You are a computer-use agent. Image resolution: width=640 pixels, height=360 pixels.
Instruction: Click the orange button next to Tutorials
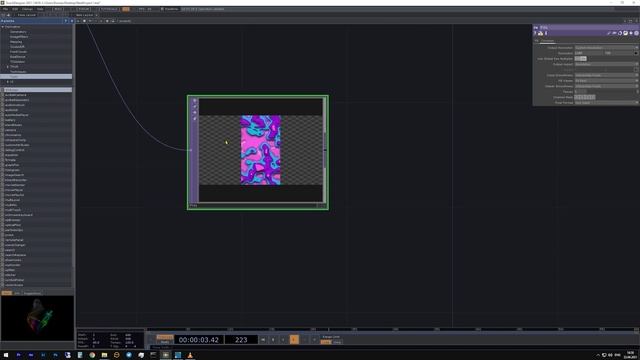coord(126,9)
